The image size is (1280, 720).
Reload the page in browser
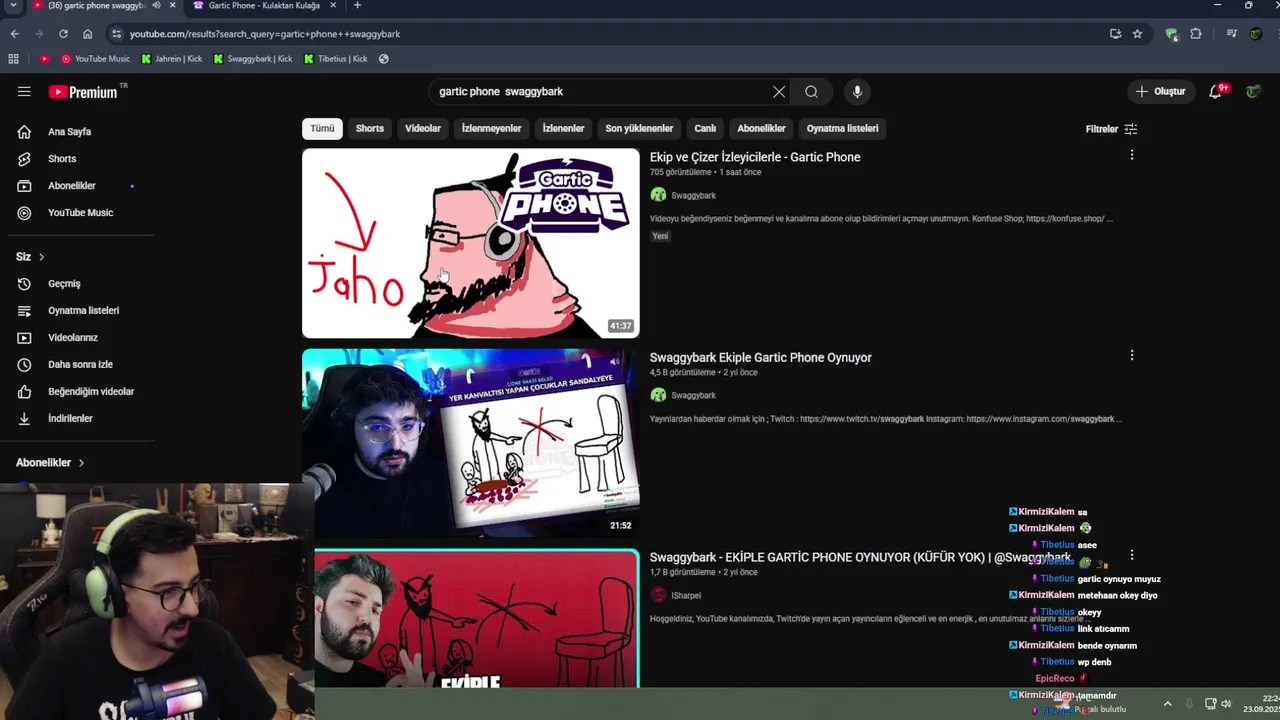[63, 34]
